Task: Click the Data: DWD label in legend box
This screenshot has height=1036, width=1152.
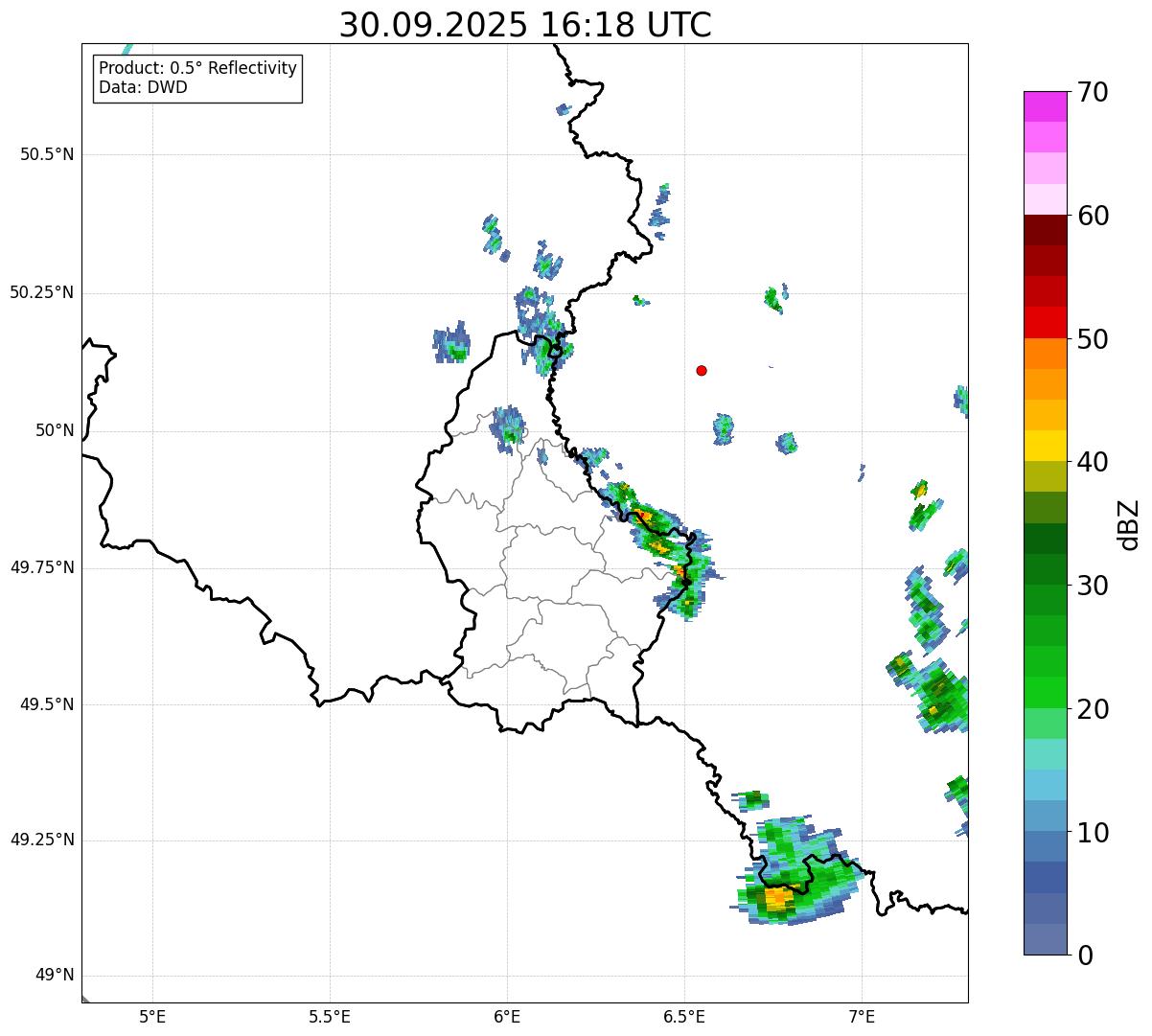Action: coord(143,87)
